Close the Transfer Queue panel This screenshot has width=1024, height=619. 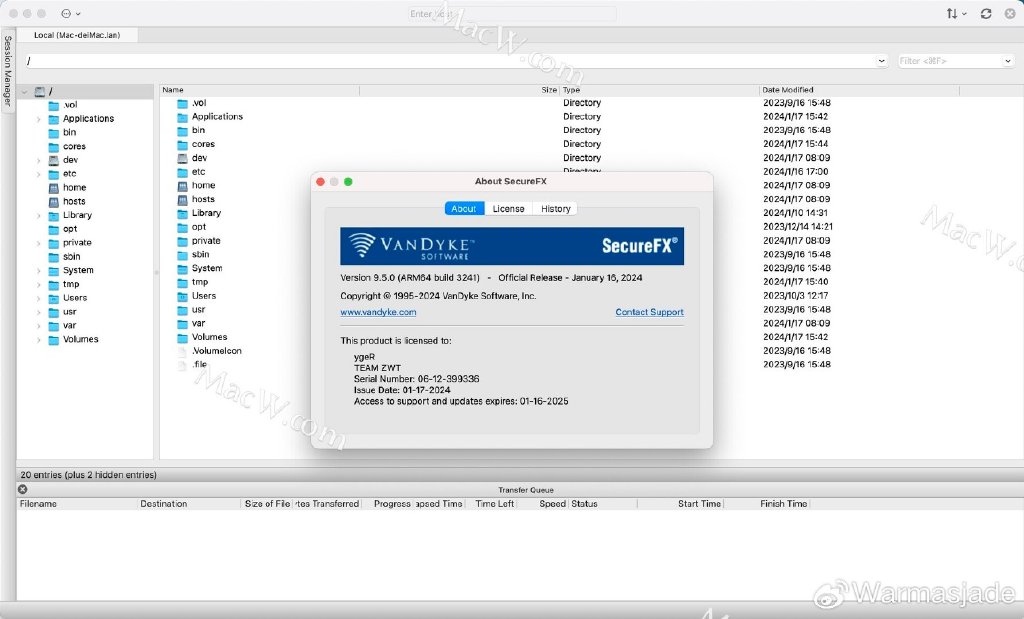[x=23, y=489]
